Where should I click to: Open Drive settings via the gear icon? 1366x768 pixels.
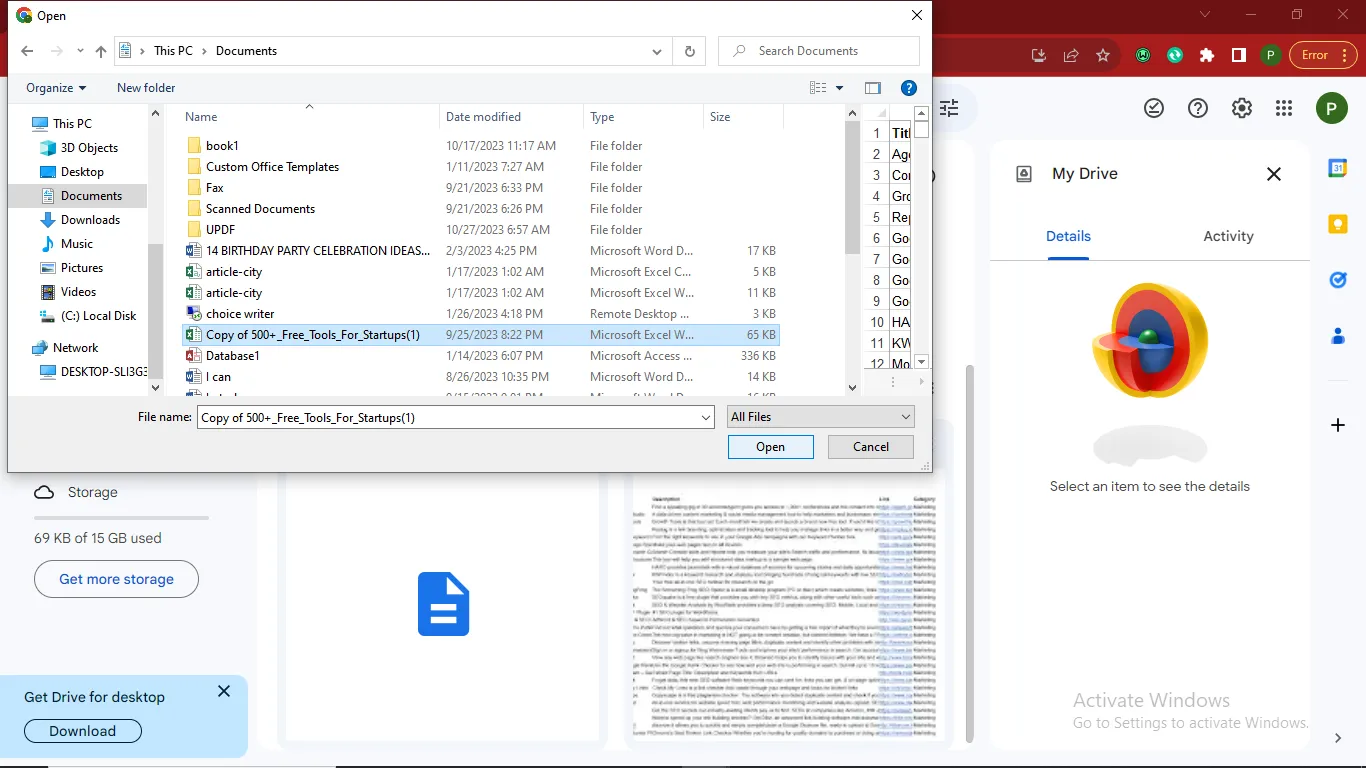1241,108
